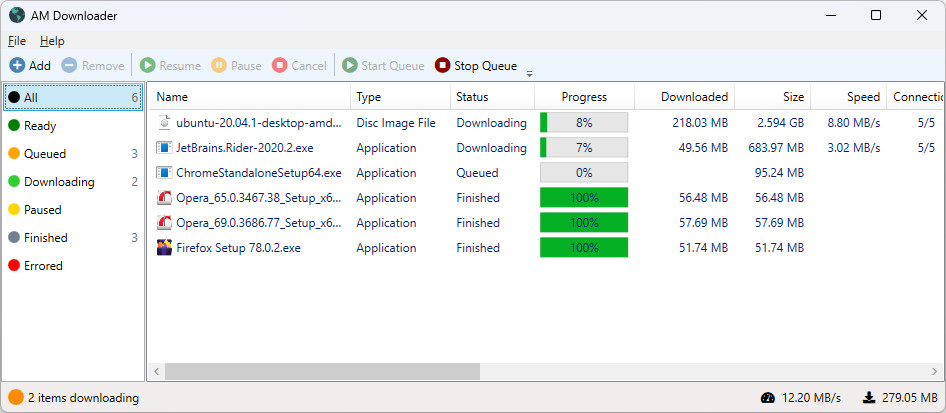The height and width of the screenshot is (413, 946).
Task: Click the horizontal scrollbar thumb
Action: click(x=322, y=371)
